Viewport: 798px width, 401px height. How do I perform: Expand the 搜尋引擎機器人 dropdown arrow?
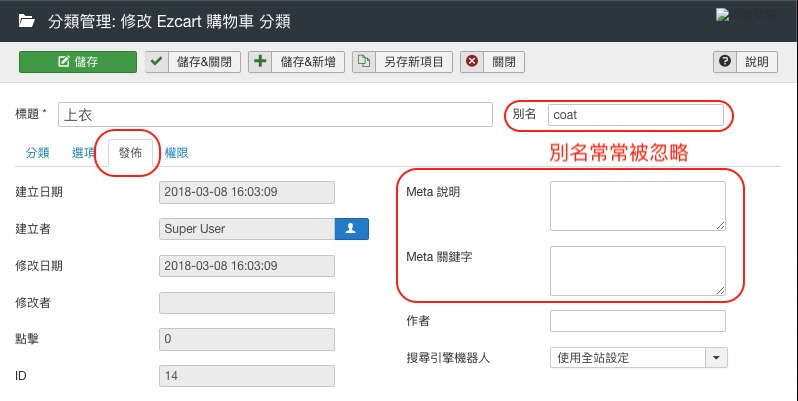tap(716, 357)
